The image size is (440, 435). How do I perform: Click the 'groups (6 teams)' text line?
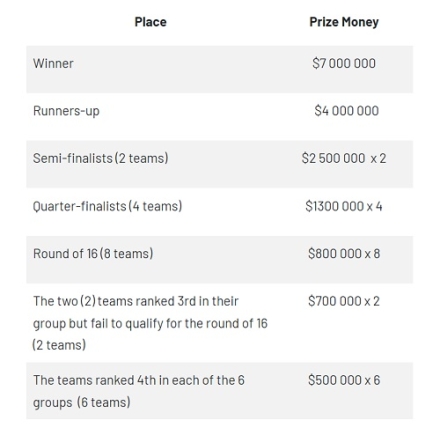coord(82,402)
